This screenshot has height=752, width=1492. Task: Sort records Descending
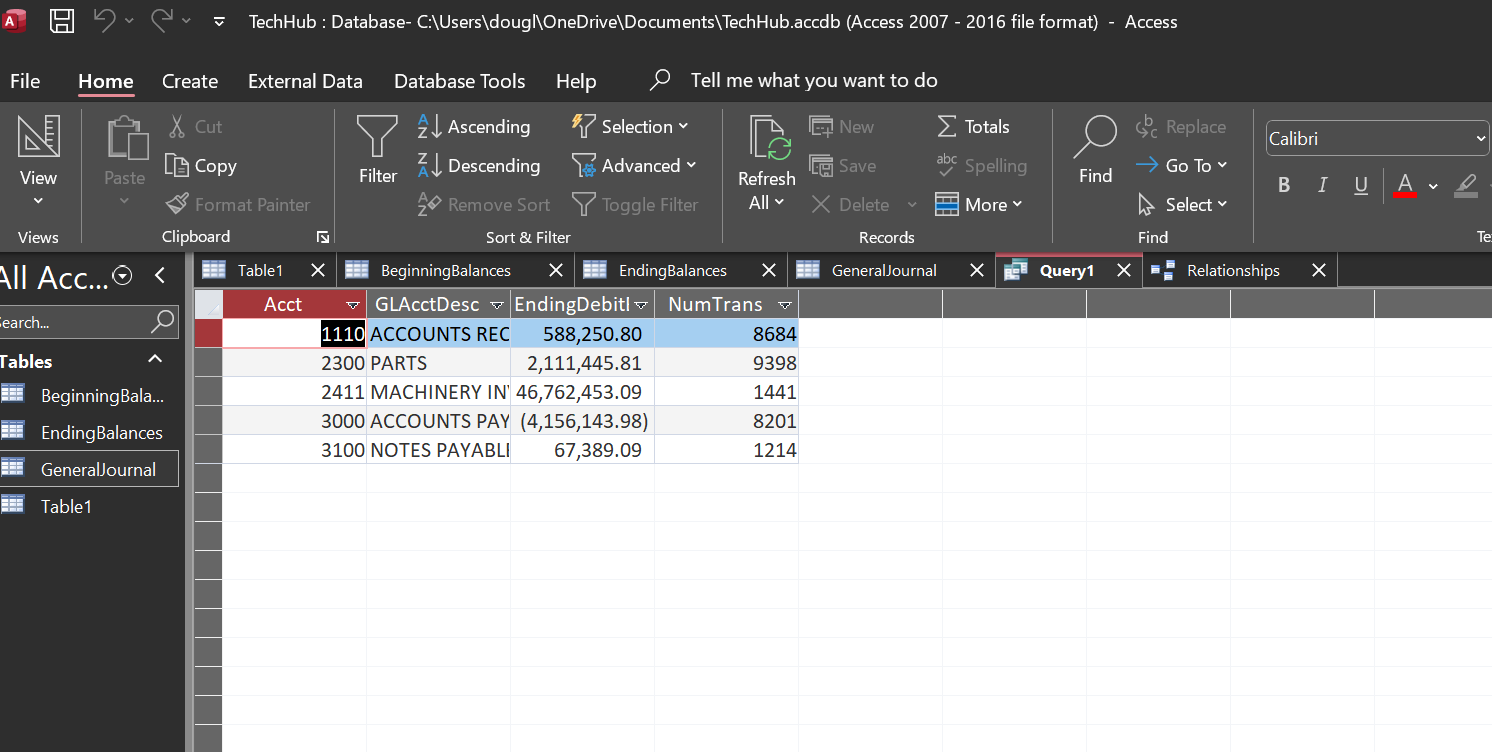(x=478, y=166)
